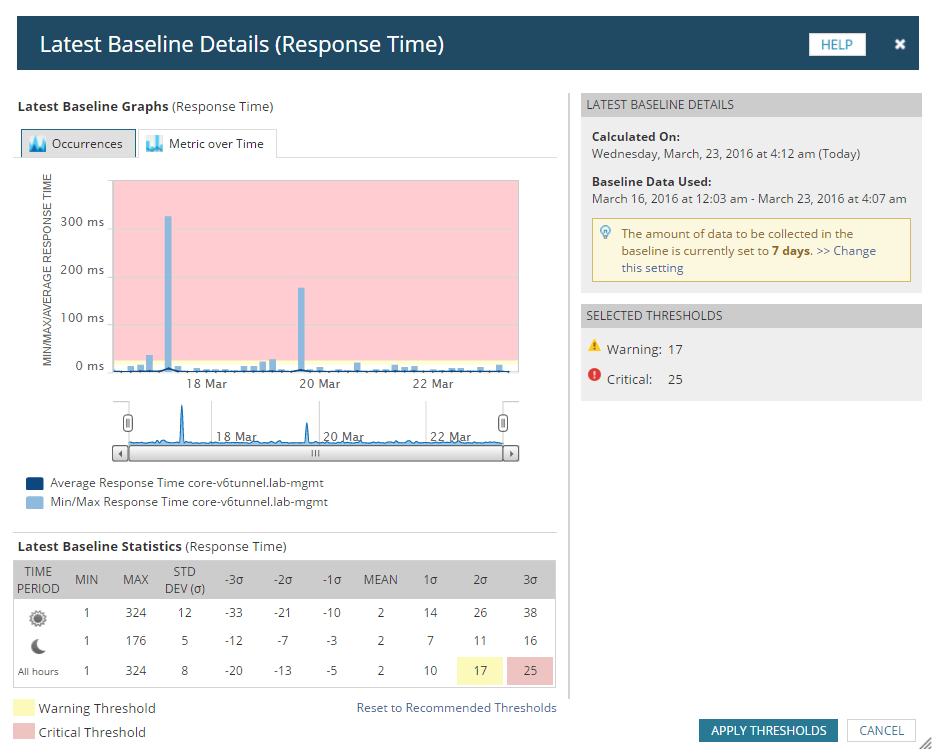The image size is (935, 752).
Task: Click Reset to Recommended Thresholds link
Action: point(456,708)
